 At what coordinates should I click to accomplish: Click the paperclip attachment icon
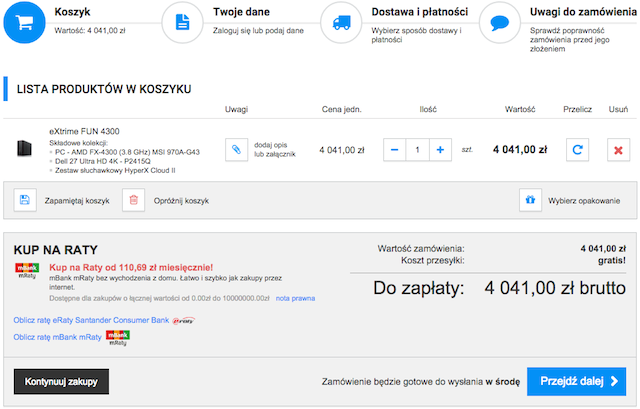[x=236, y=150]
